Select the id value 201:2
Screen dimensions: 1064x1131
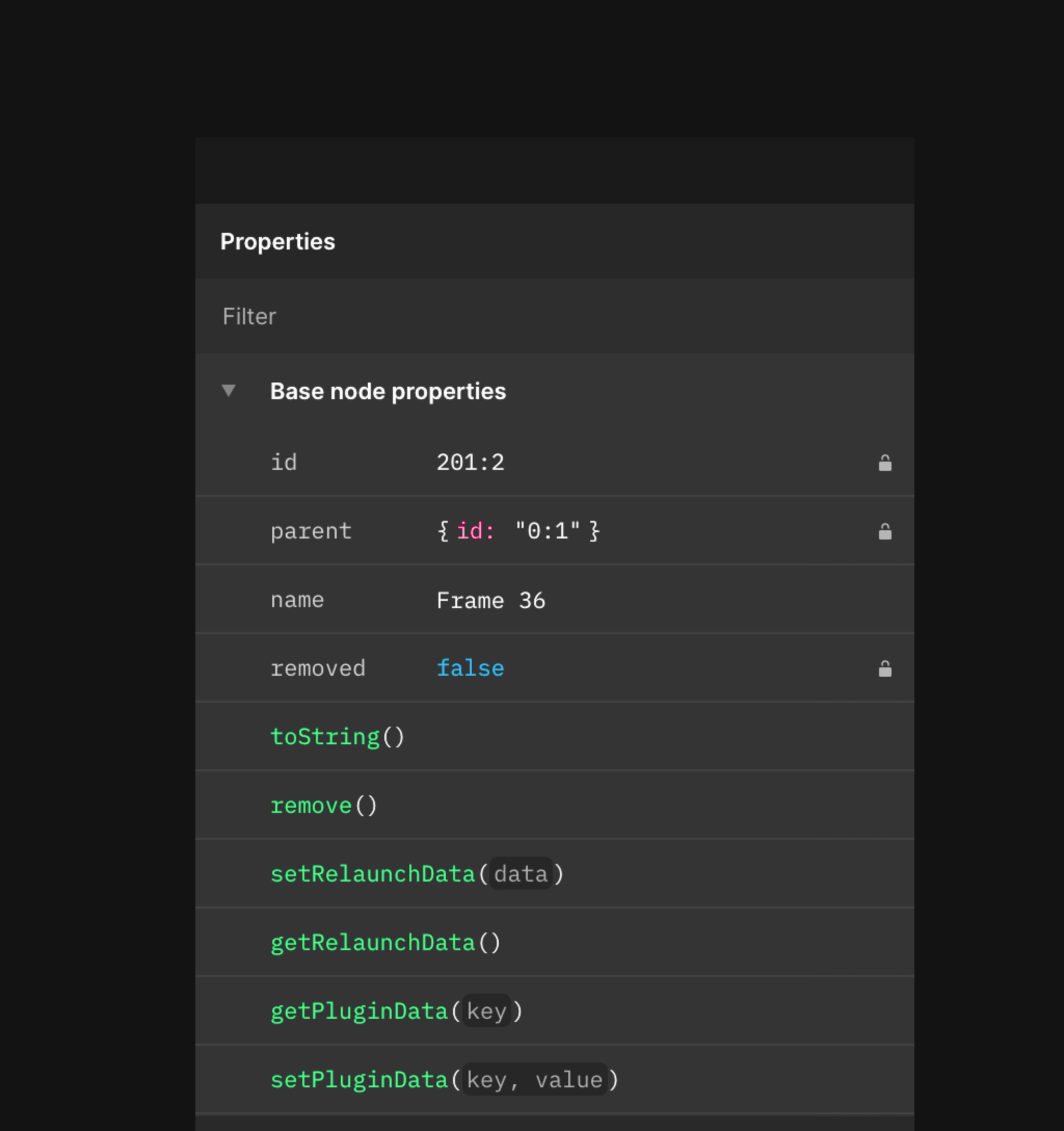pyautogui.click(x=470, y=462)
